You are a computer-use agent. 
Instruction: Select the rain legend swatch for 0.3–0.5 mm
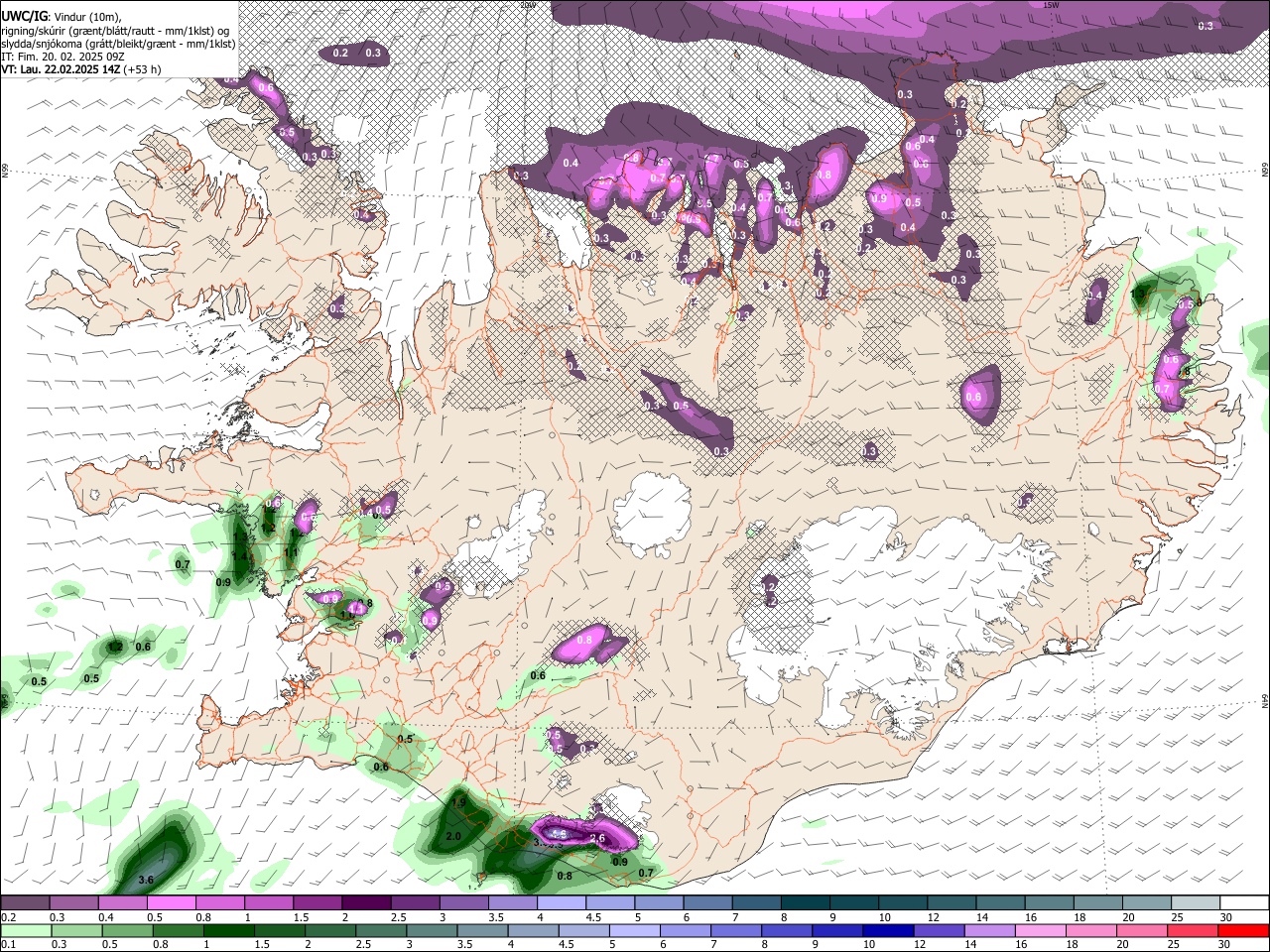tap(76, 931)
